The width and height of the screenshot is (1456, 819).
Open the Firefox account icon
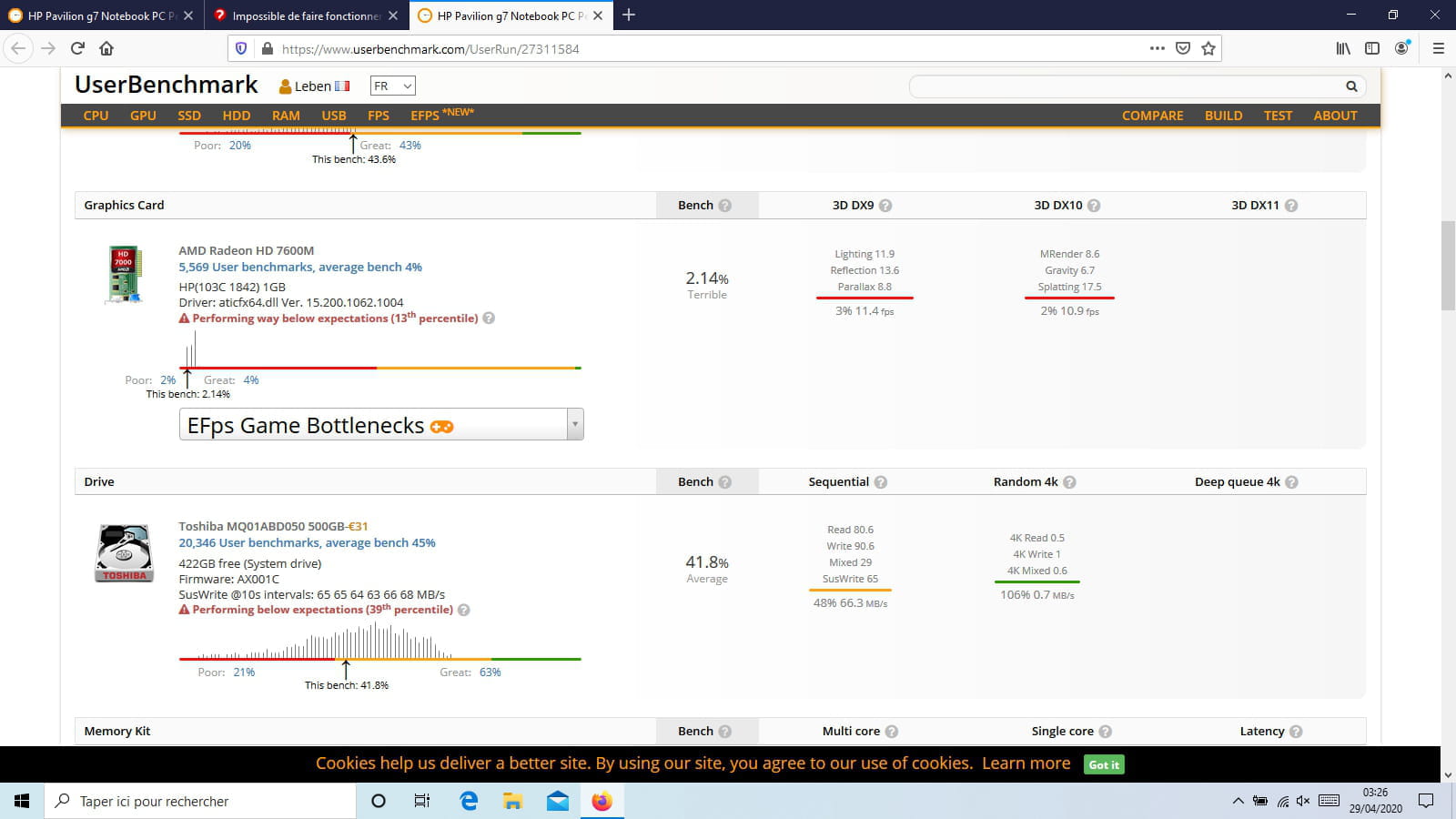1401,48
